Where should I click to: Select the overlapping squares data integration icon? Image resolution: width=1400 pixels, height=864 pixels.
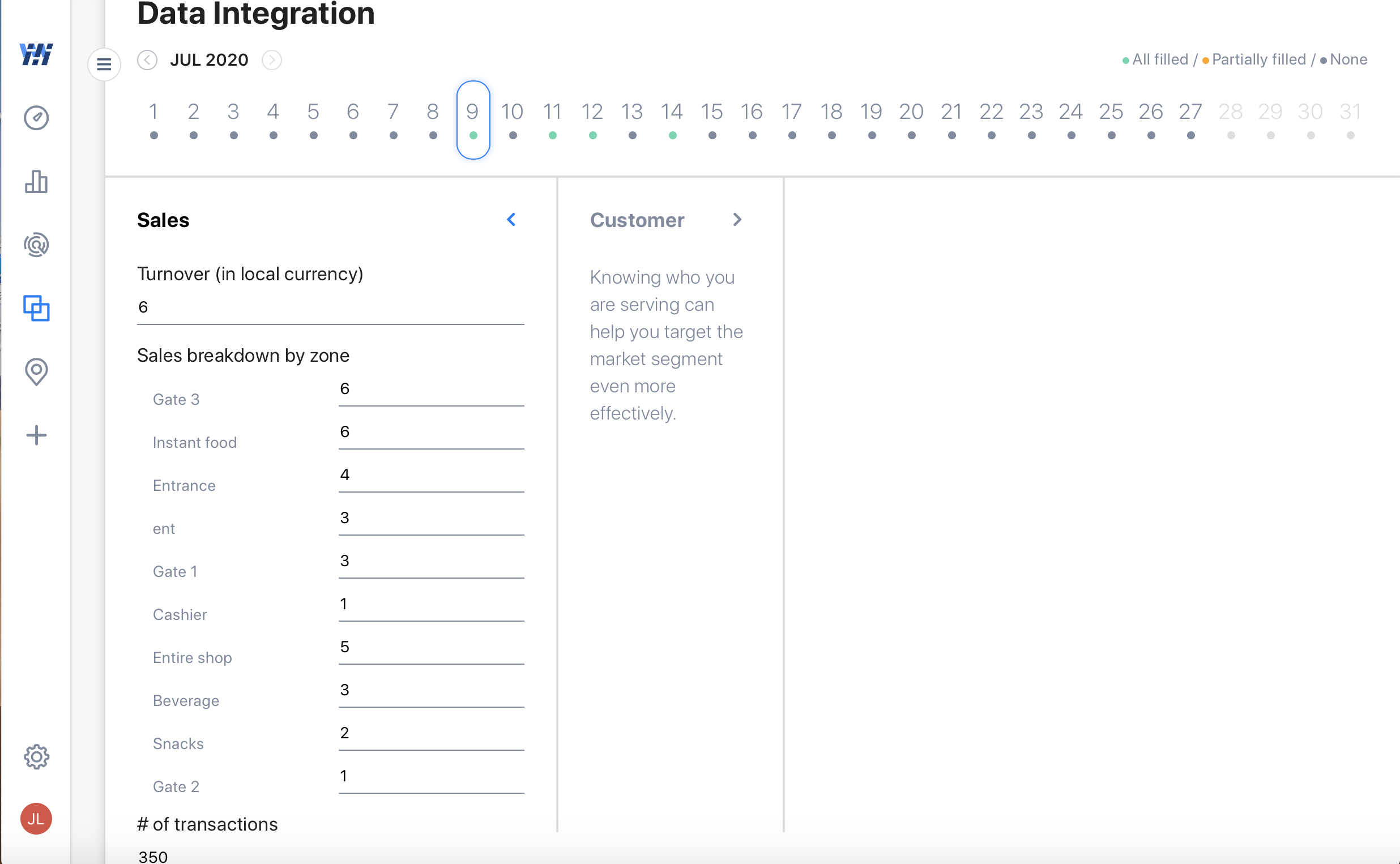coord(36,309)
